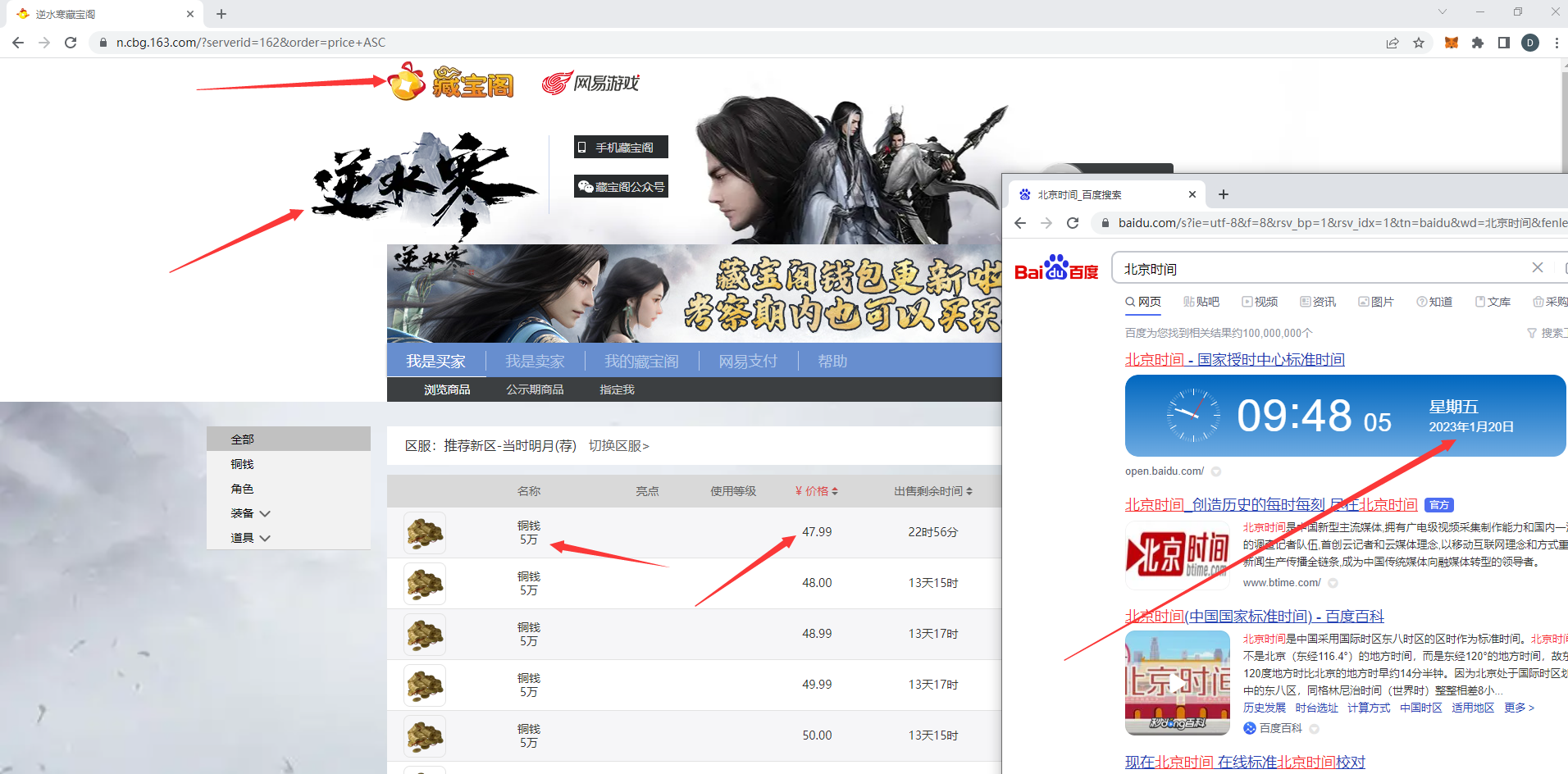
Task: Close the 逆水寒藏宝阁 tab
Action: point(190,14)
